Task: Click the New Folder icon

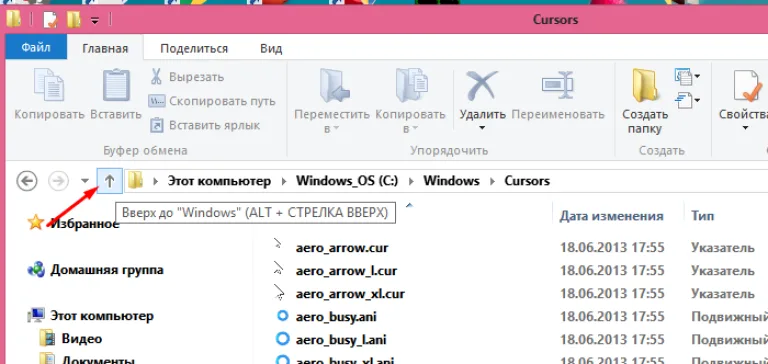Action: point(646,85)
